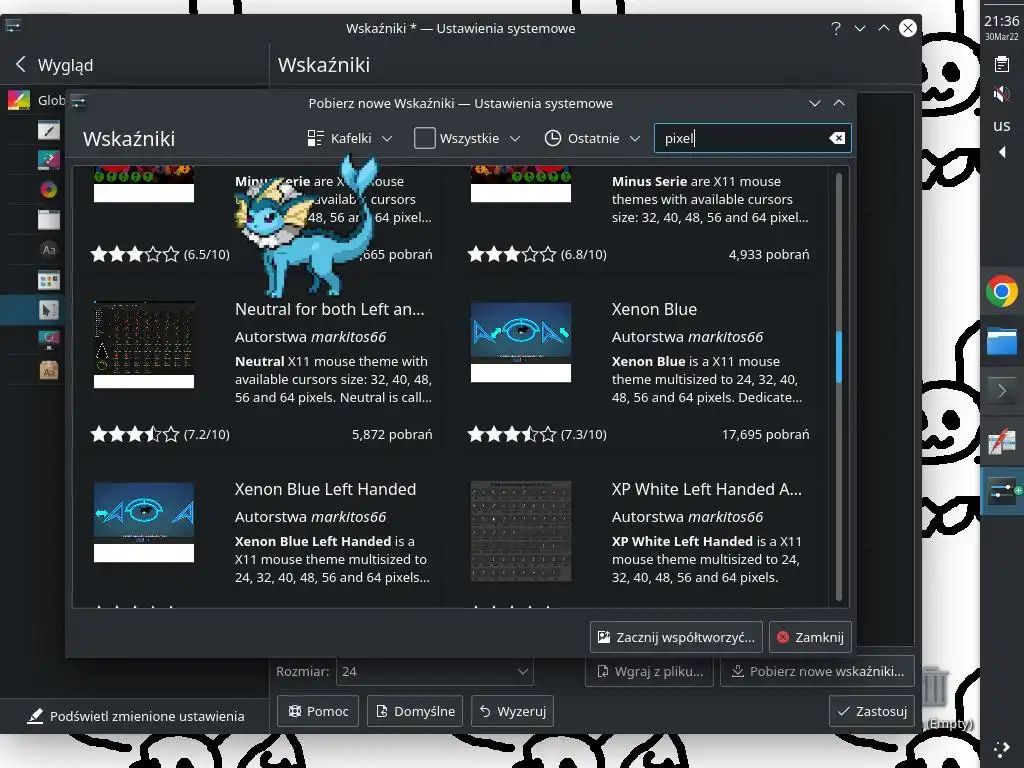Click the help question mark in title bar
This screenshot has width=1024, height=768.
(x=836, y=28)
